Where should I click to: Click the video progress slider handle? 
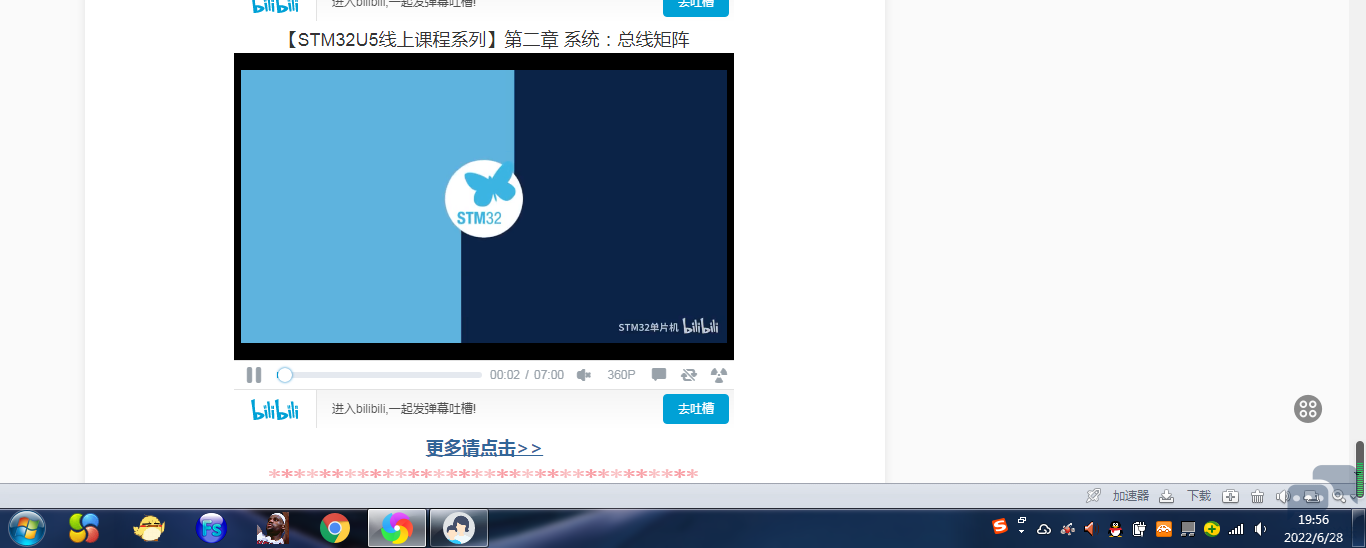tap(285, 375)
